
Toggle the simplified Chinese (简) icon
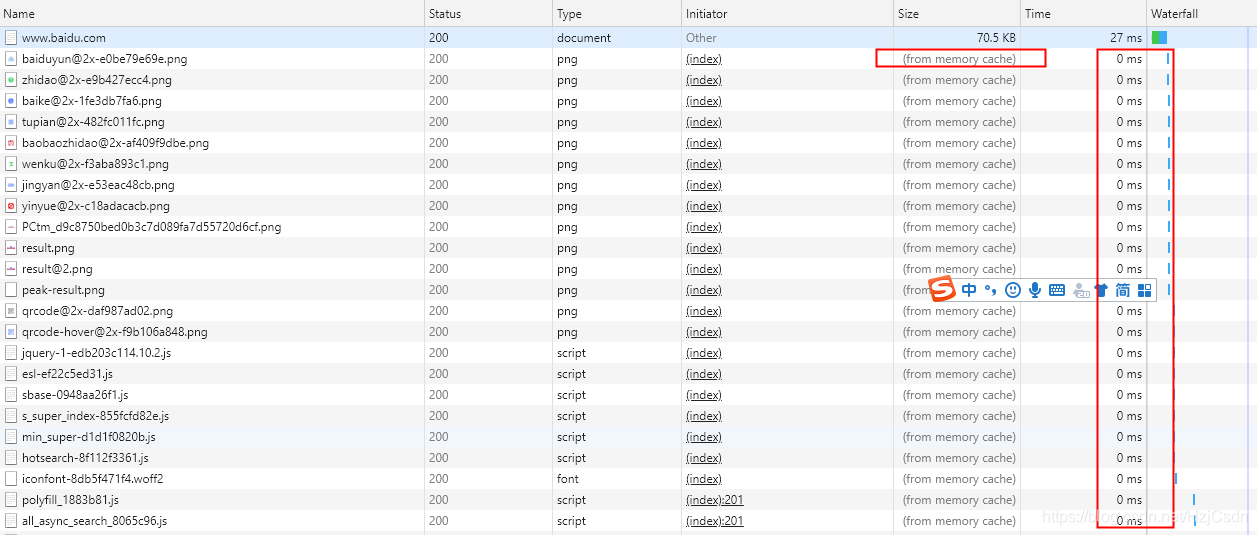click(1123, 290)
